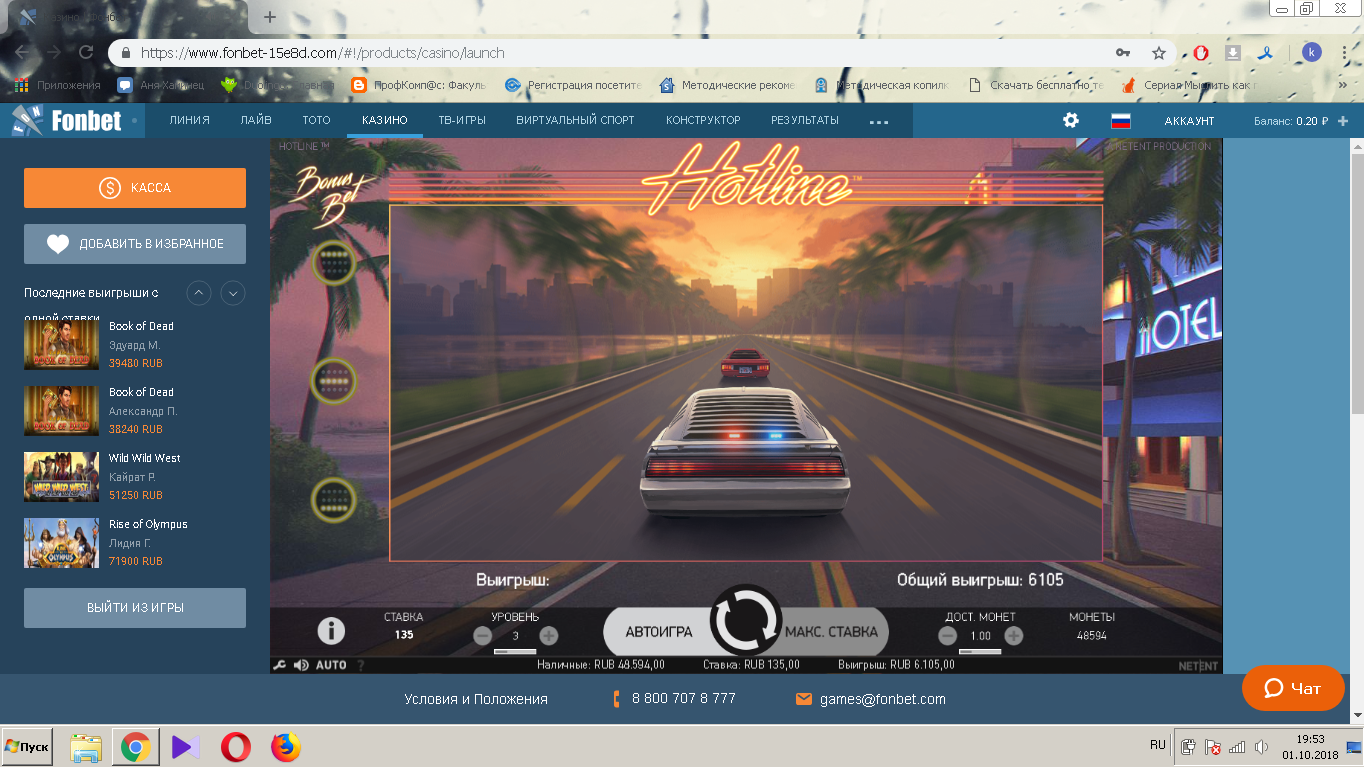Adjust the coin value slider

coord(980,651)
